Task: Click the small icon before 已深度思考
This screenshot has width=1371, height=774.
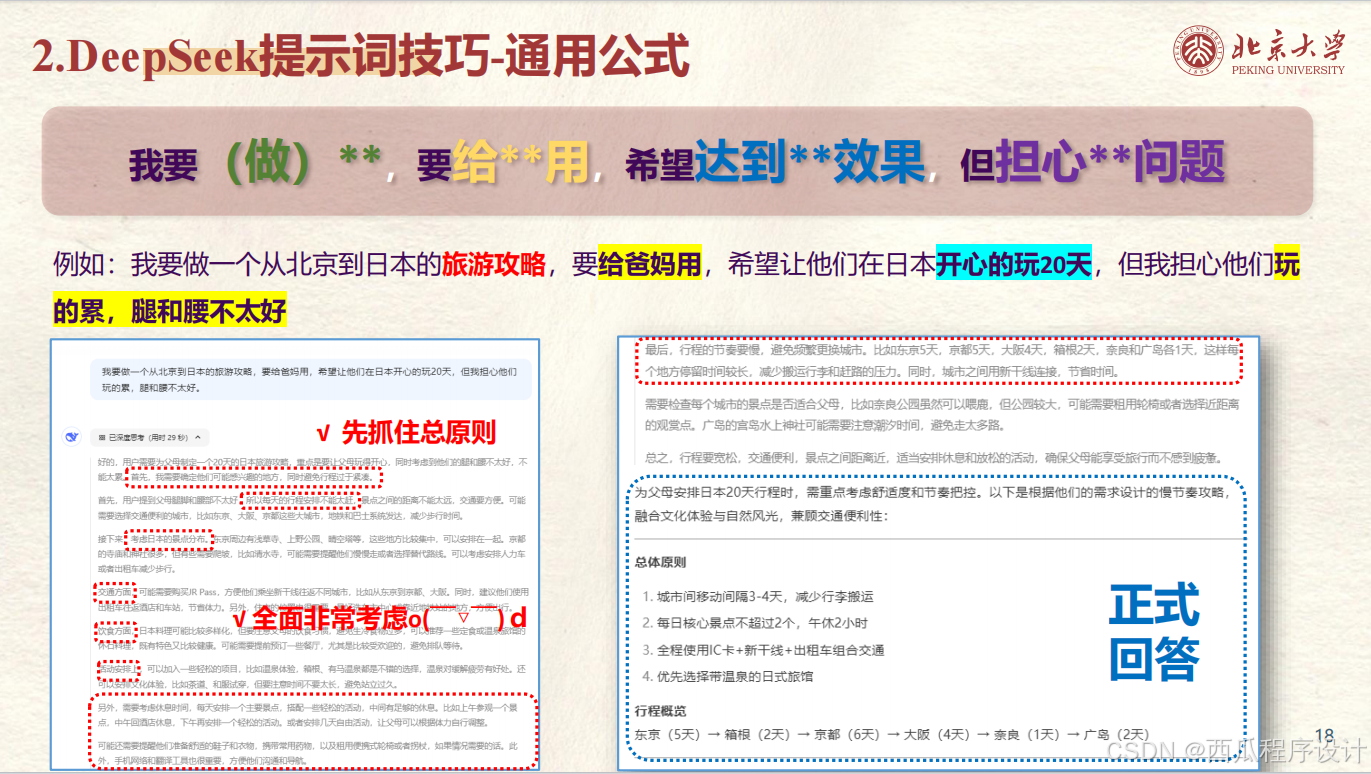Action: tap(102, 437)
